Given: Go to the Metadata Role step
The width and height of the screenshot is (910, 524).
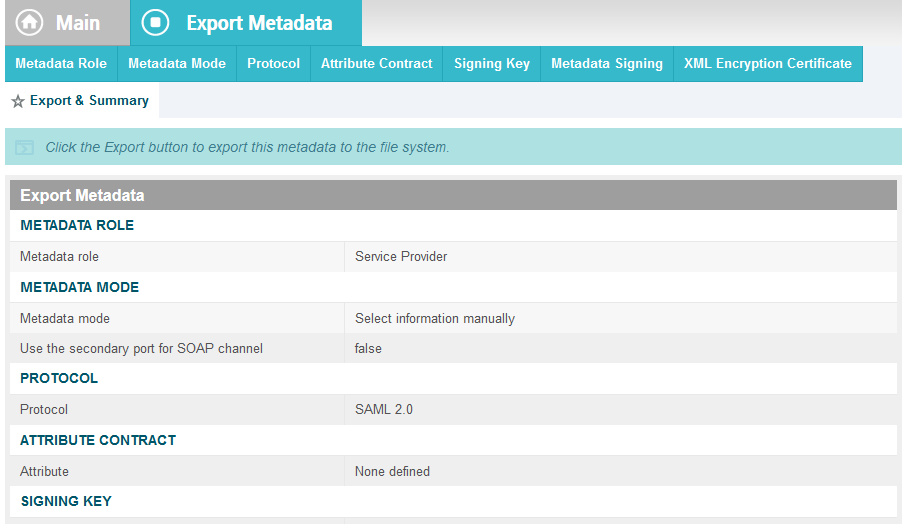Looking at the screenshot, I should (x=61, y=64).
